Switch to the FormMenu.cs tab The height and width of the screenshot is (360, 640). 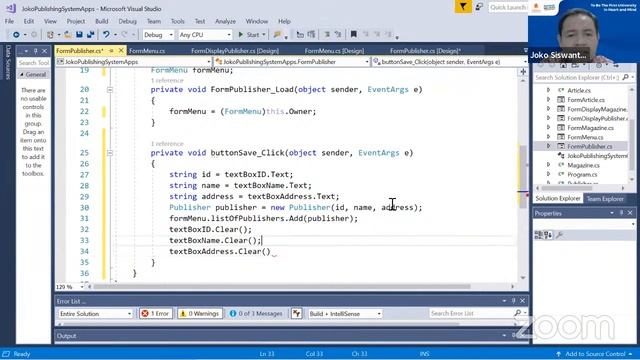[147, 51]
